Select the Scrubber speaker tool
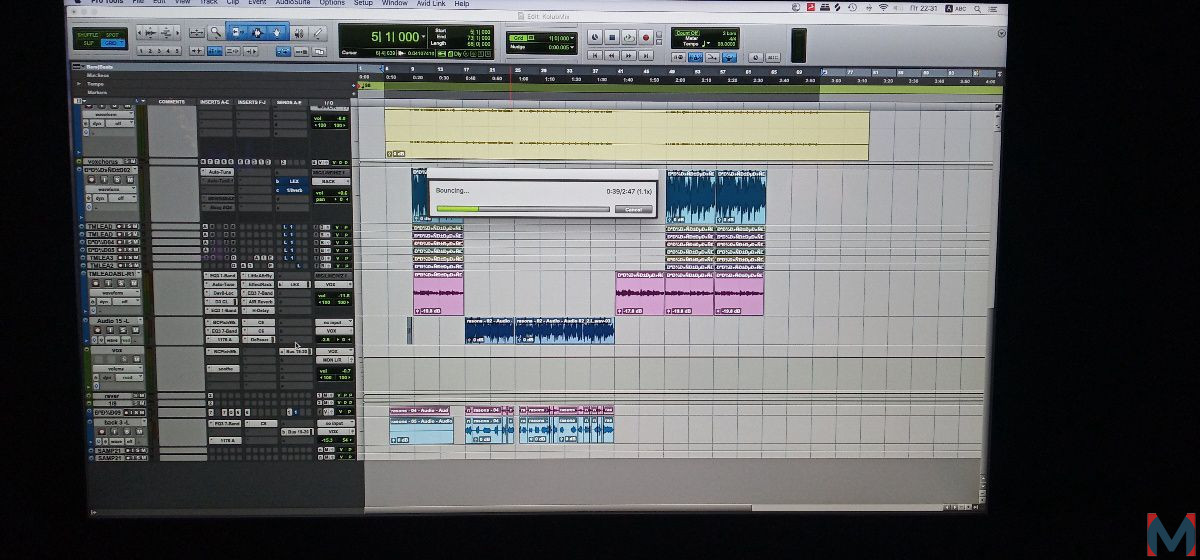 pos(298,33)
